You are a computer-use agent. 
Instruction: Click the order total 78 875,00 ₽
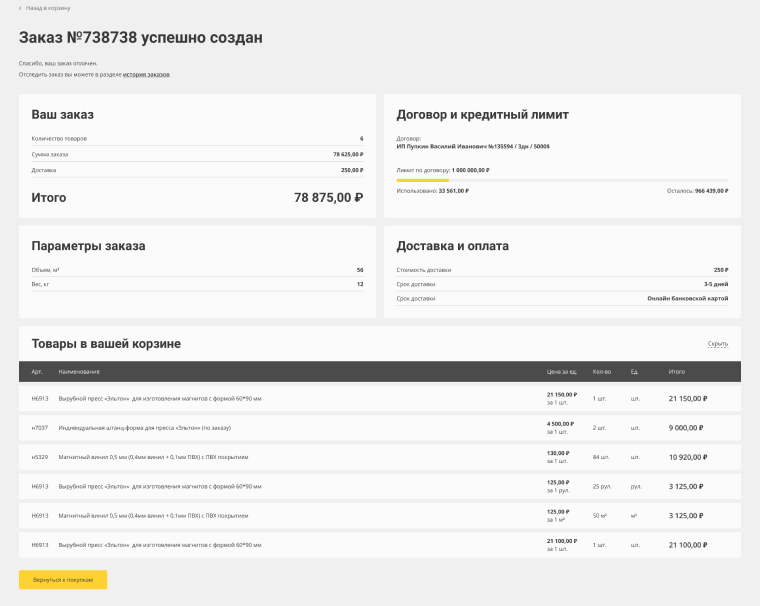[x=328, y=198]
